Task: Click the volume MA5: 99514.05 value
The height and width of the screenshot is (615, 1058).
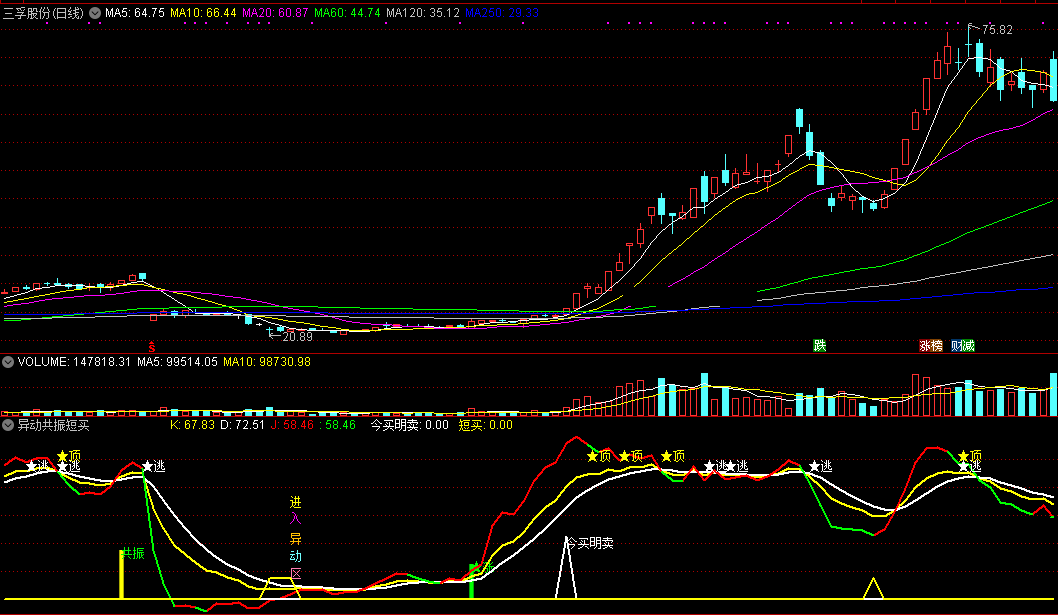Action: (177, 362)
